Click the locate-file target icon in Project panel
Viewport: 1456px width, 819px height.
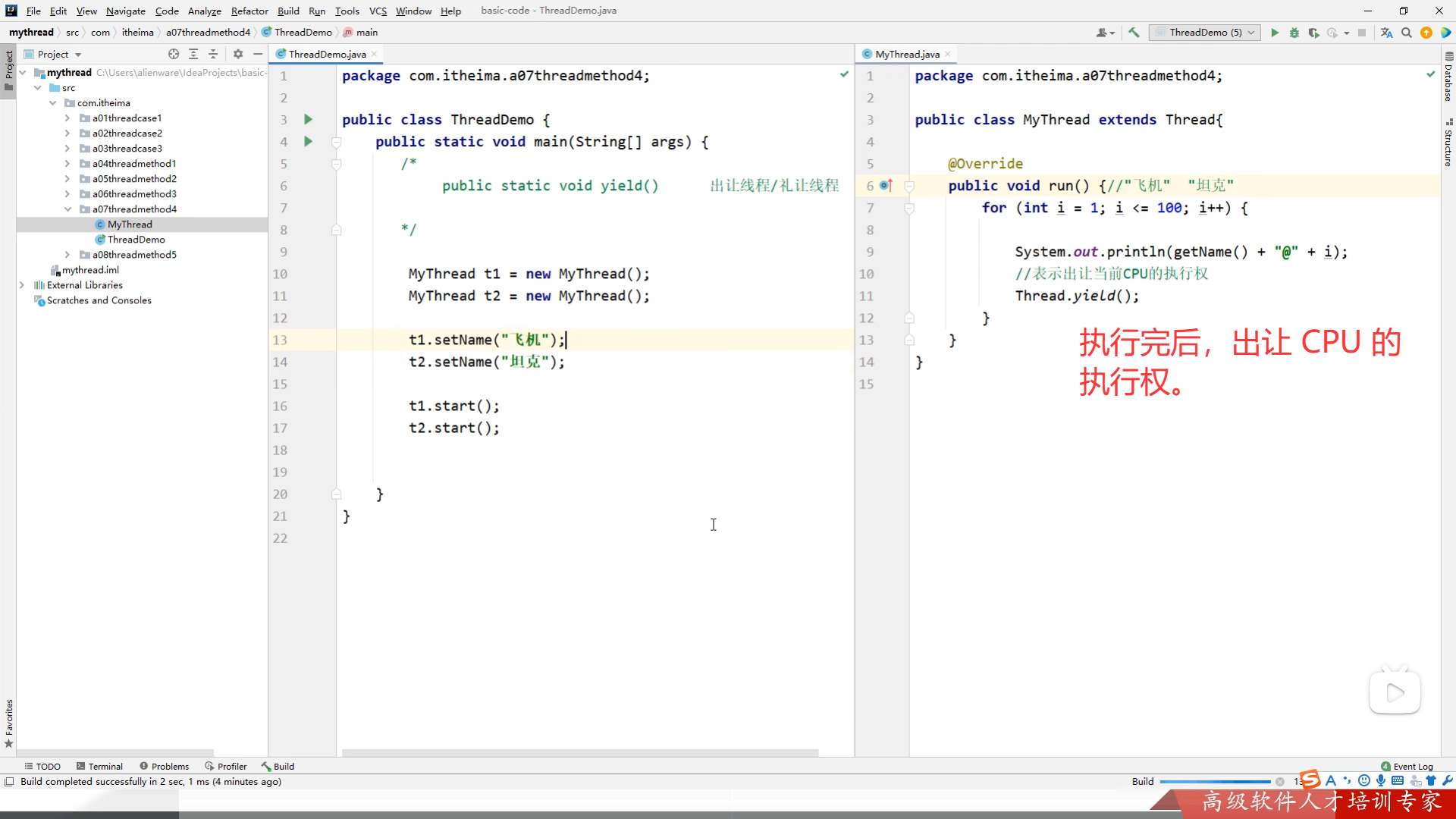coord(174,54)
